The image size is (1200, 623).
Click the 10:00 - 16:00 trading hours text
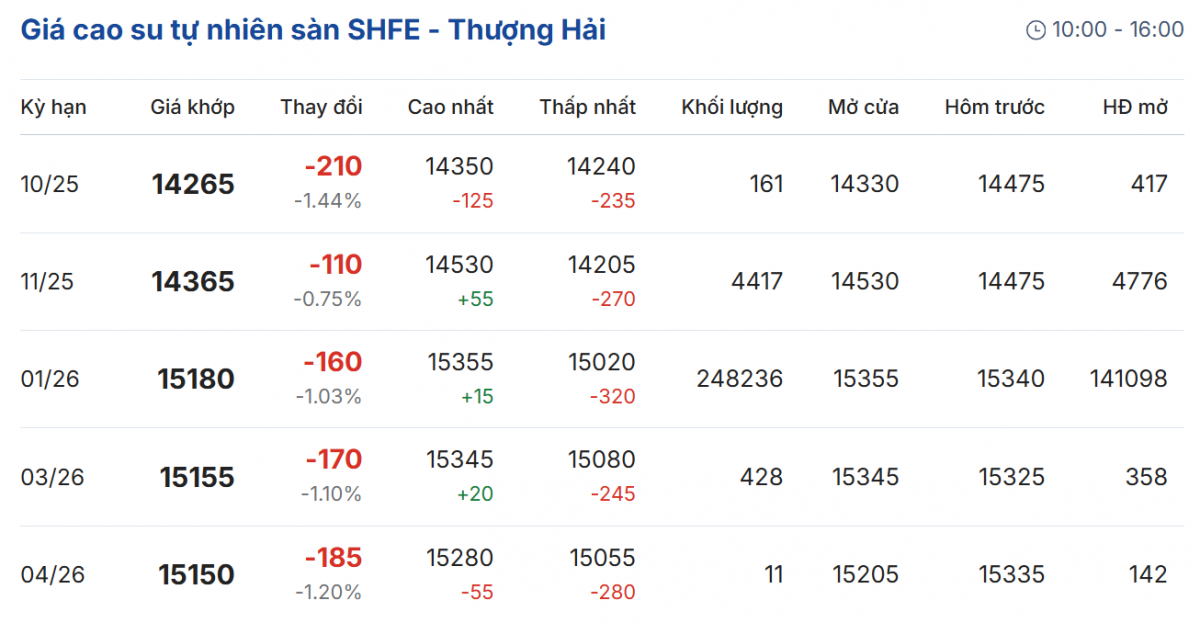[1117, 30]
